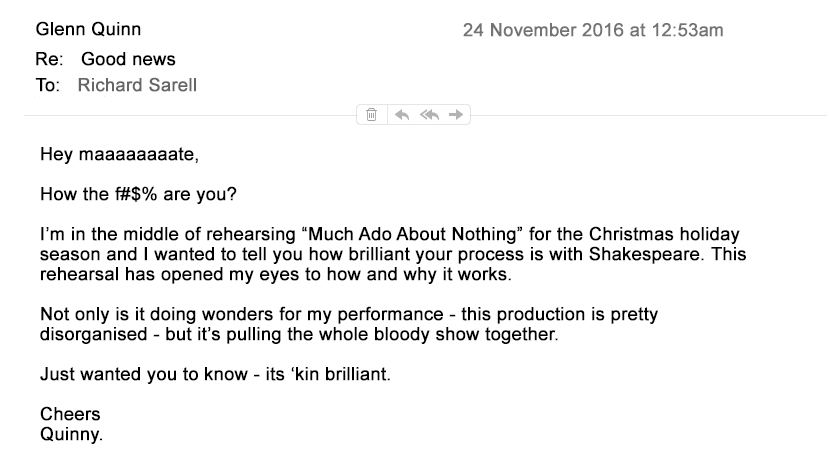Click the recipient Richard Sarell

[137, 85]
